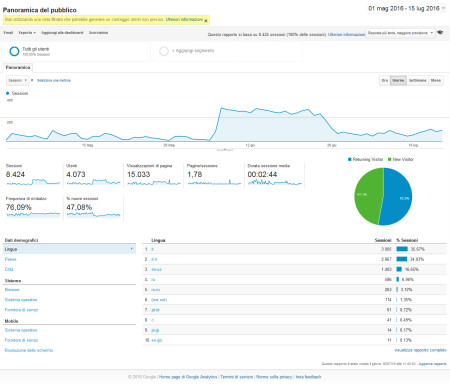Click the blue Returning Visitor legend swatch
The width and height of the screenshot is (450, 384).
pos(350,159)
